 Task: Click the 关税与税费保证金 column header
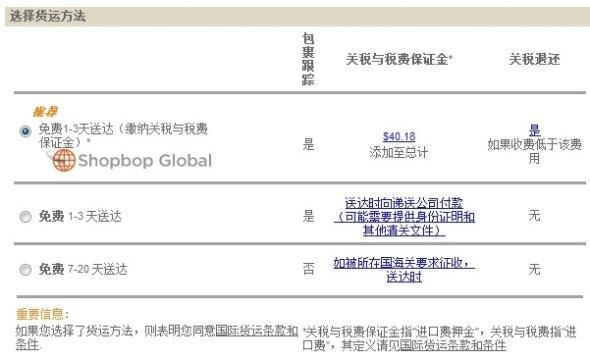click(x=399, y=59)
